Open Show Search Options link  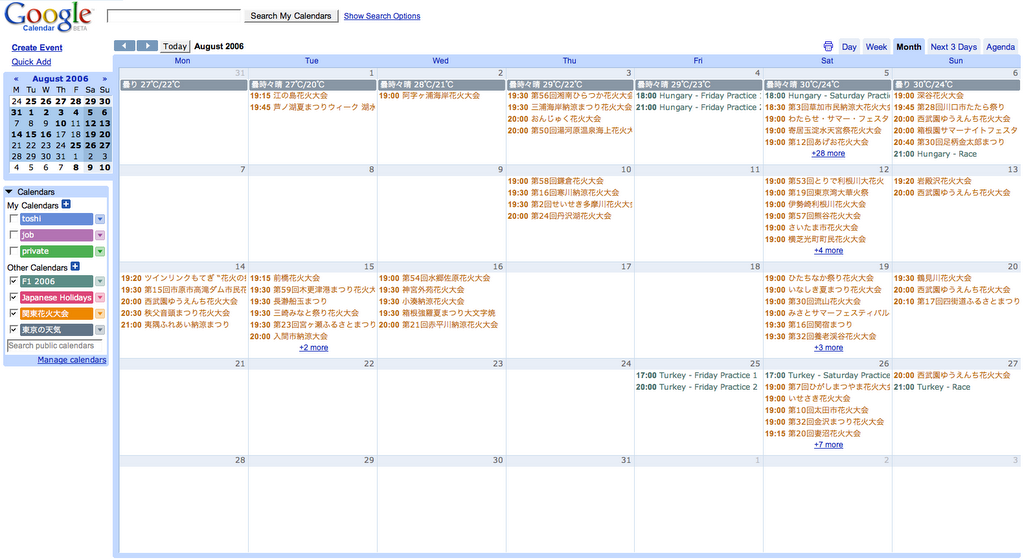pos(382,16)
